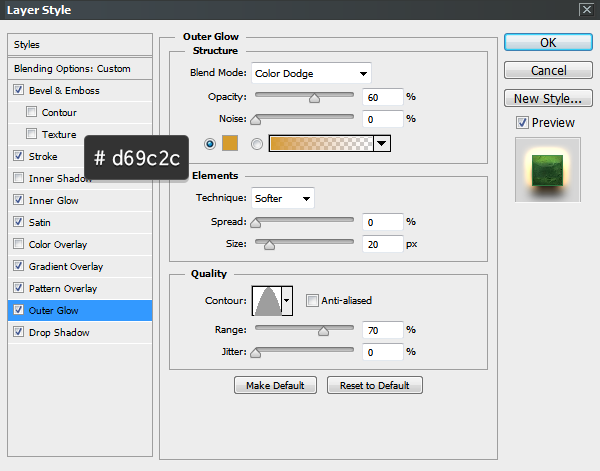Enable the Anti-aliased checkbox

(x=313, y=300)
